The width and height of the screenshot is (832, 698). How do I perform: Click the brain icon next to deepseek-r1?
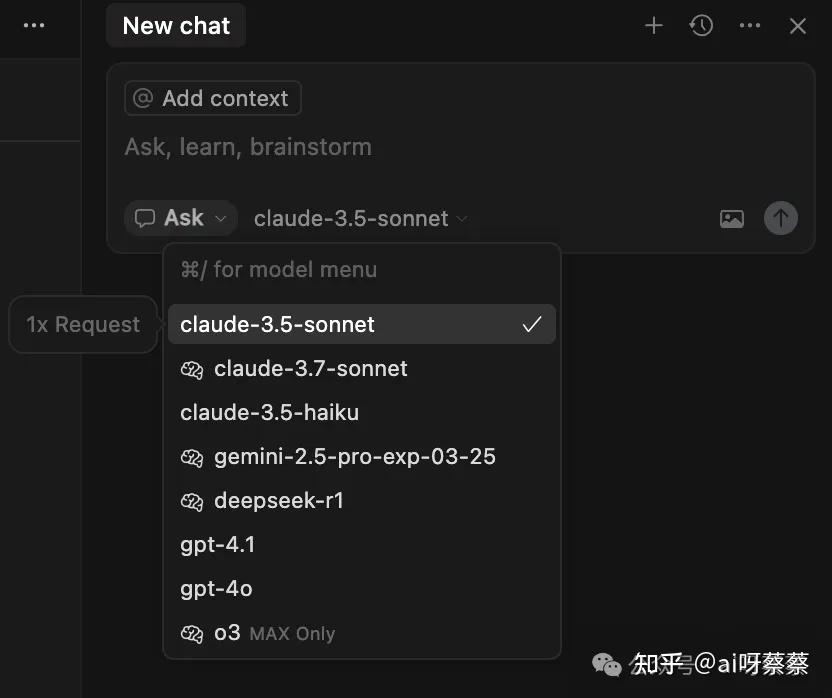(191, 500)
